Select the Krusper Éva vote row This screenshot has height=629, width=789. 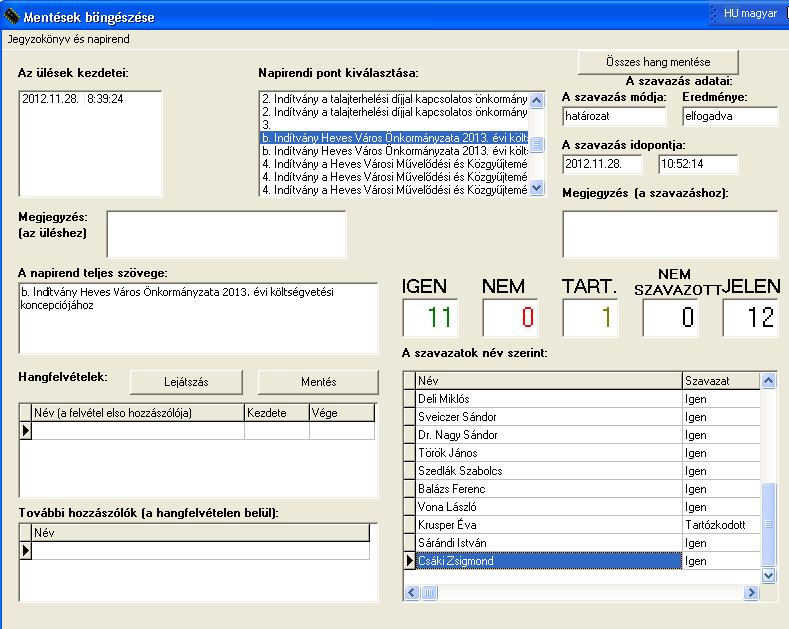coord(582,525)
